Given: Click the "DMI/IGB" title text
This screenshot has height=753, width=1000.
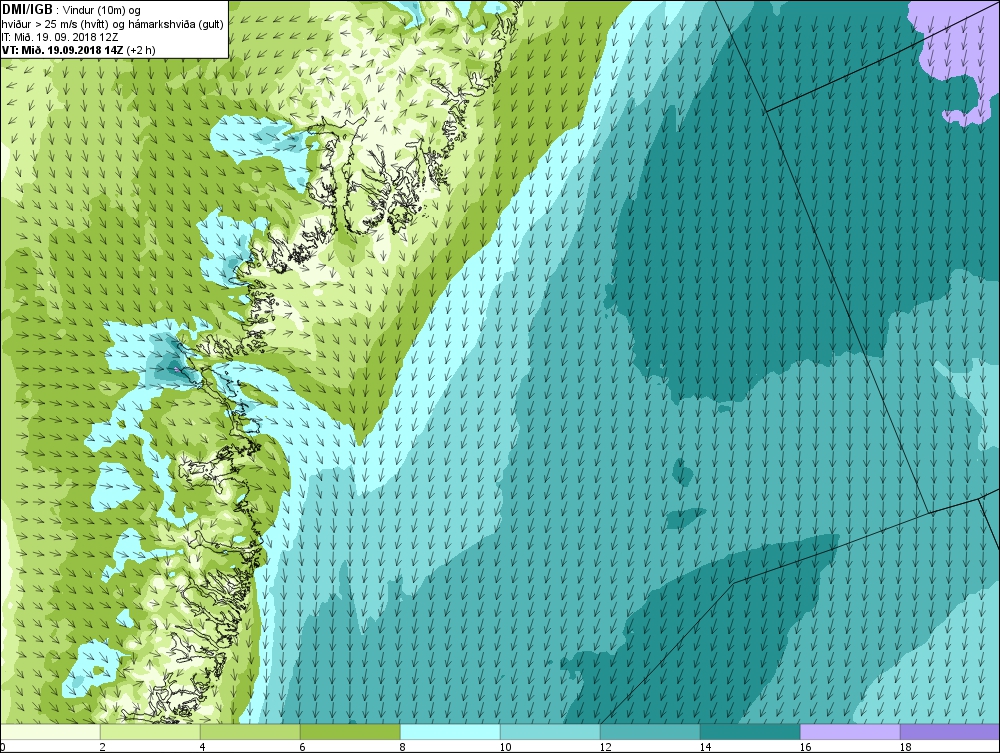Looking at the screenshot, I should tap(27, 10).
